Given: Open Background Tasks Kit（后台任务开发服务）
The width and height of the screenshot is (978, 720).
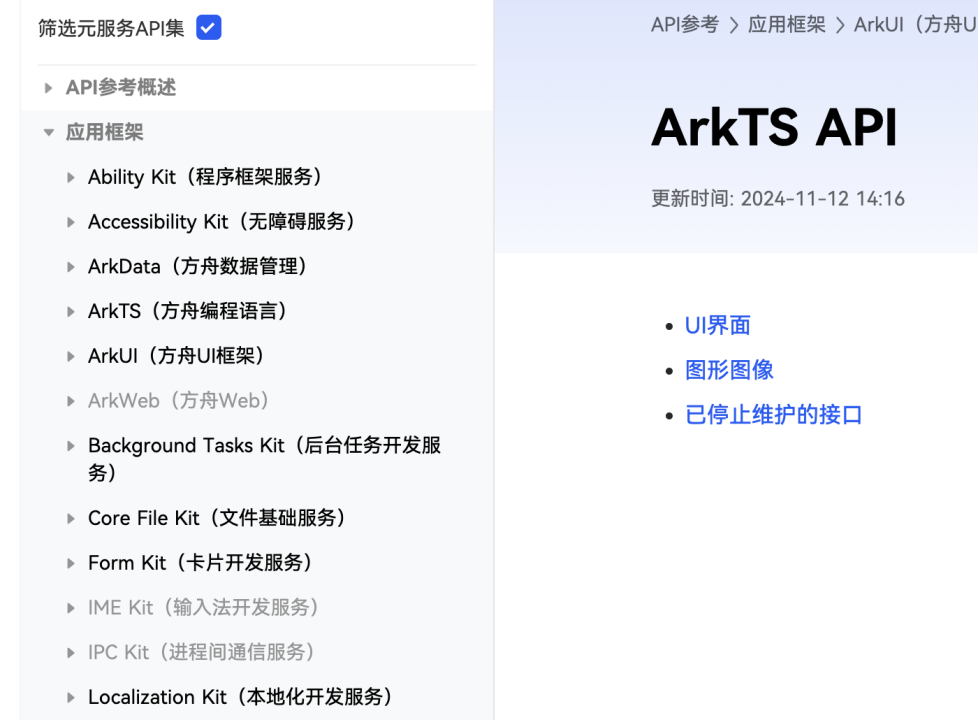Looking at the screenshot, I should tap(264, 459).
